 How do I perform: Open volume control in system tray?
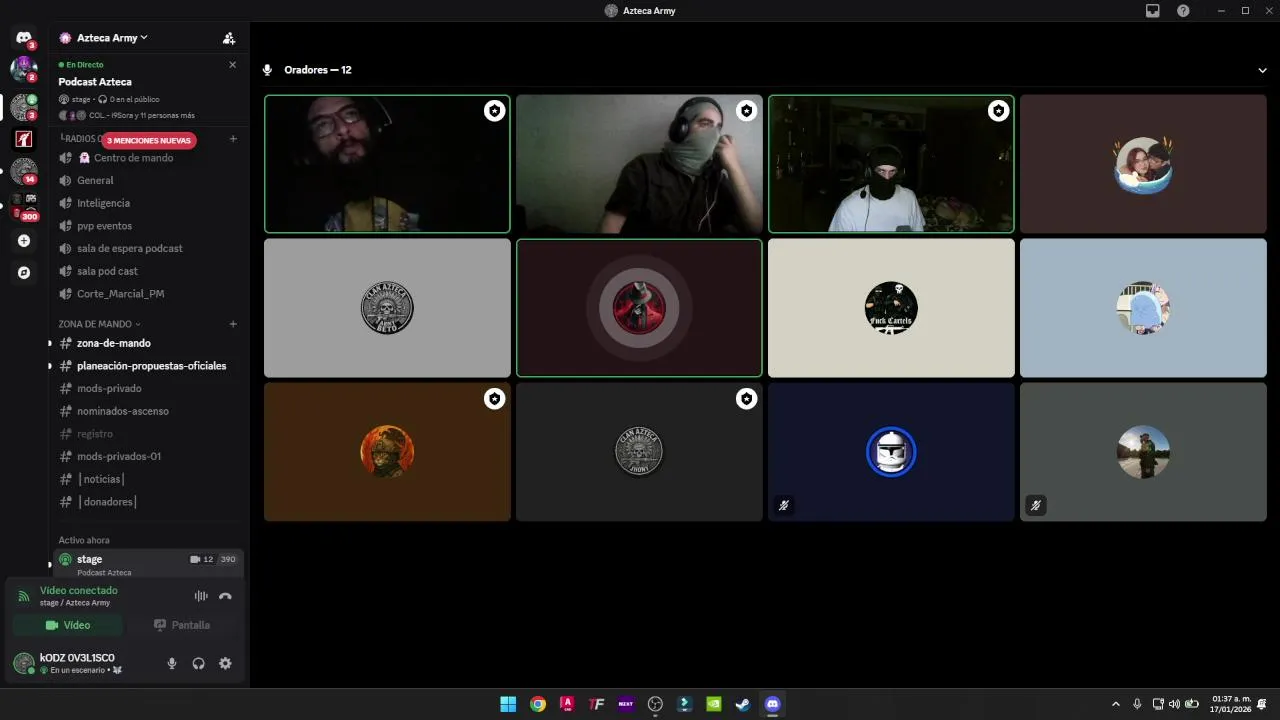tap(1174, 704)
